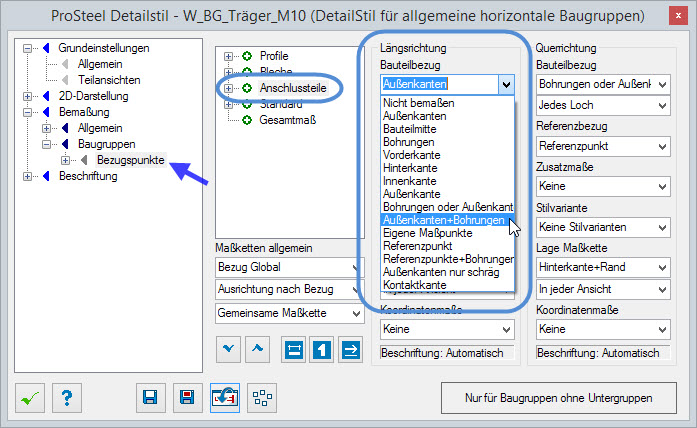Collapse the Bemaßung tree node
The image size is (697, 428).
pos(28,112)
